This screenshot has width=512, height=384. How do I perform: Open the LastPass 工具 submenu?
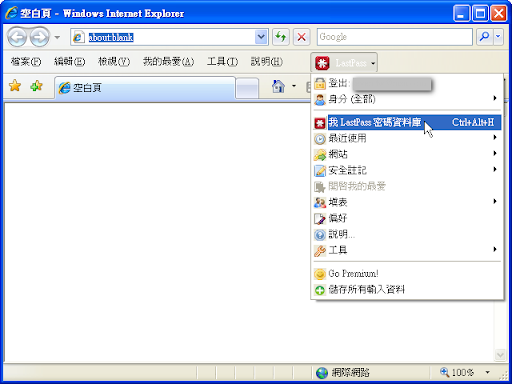coord(407,250)
